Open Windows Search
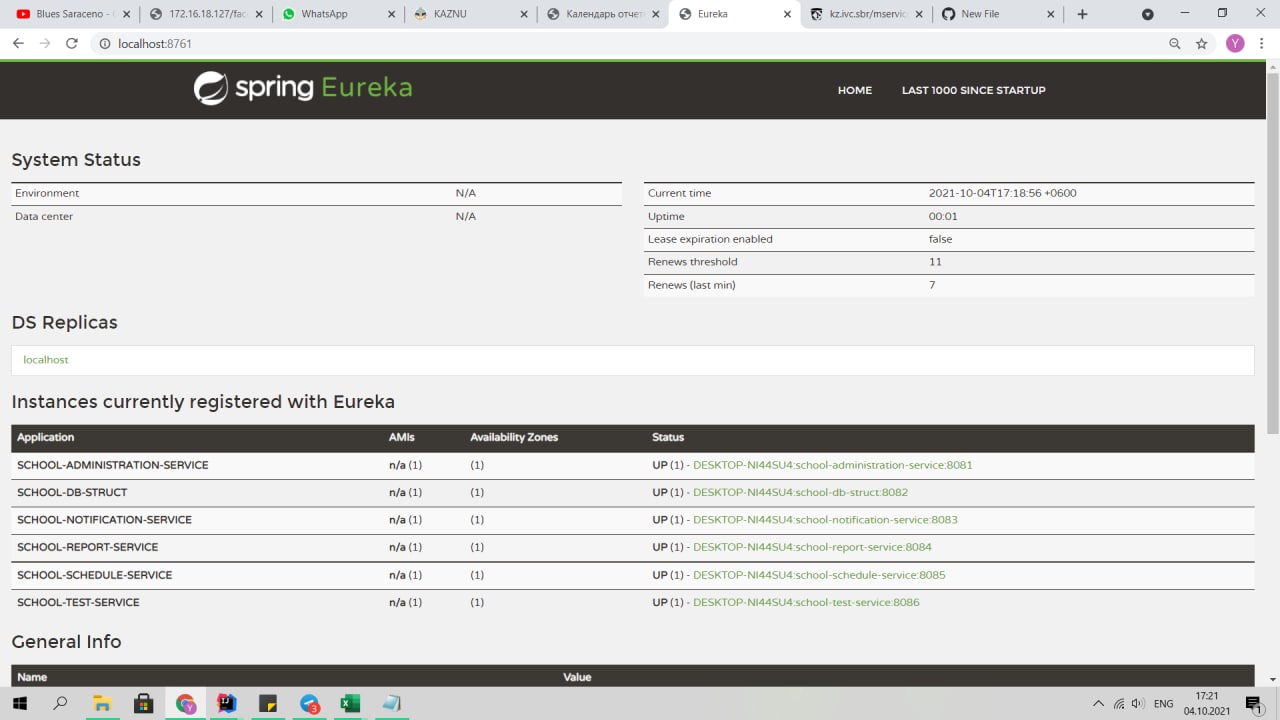1280x720 pixels. coord(60,704)
